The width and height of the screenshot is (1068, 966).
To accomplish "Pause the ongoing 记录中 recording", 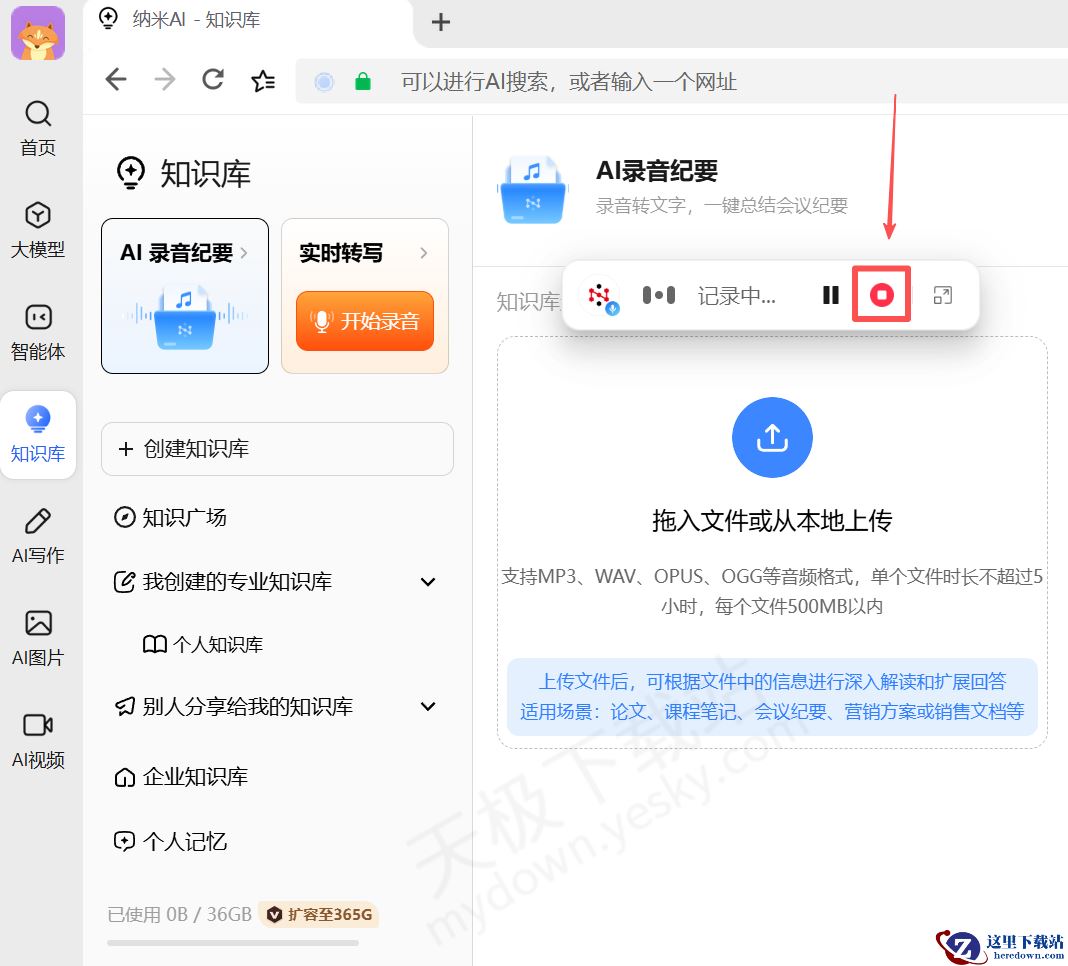I will click(830, 295).
